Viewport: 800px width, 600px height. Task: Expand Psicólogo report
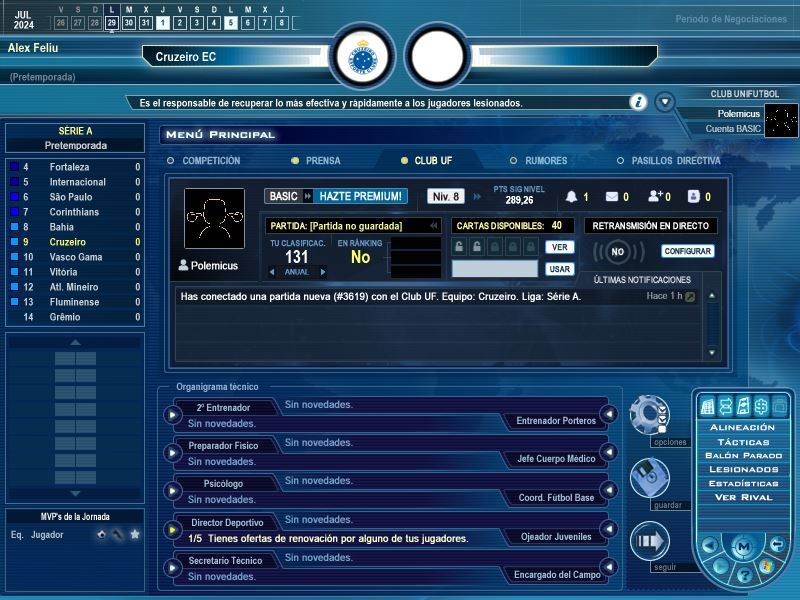point(172,491)
